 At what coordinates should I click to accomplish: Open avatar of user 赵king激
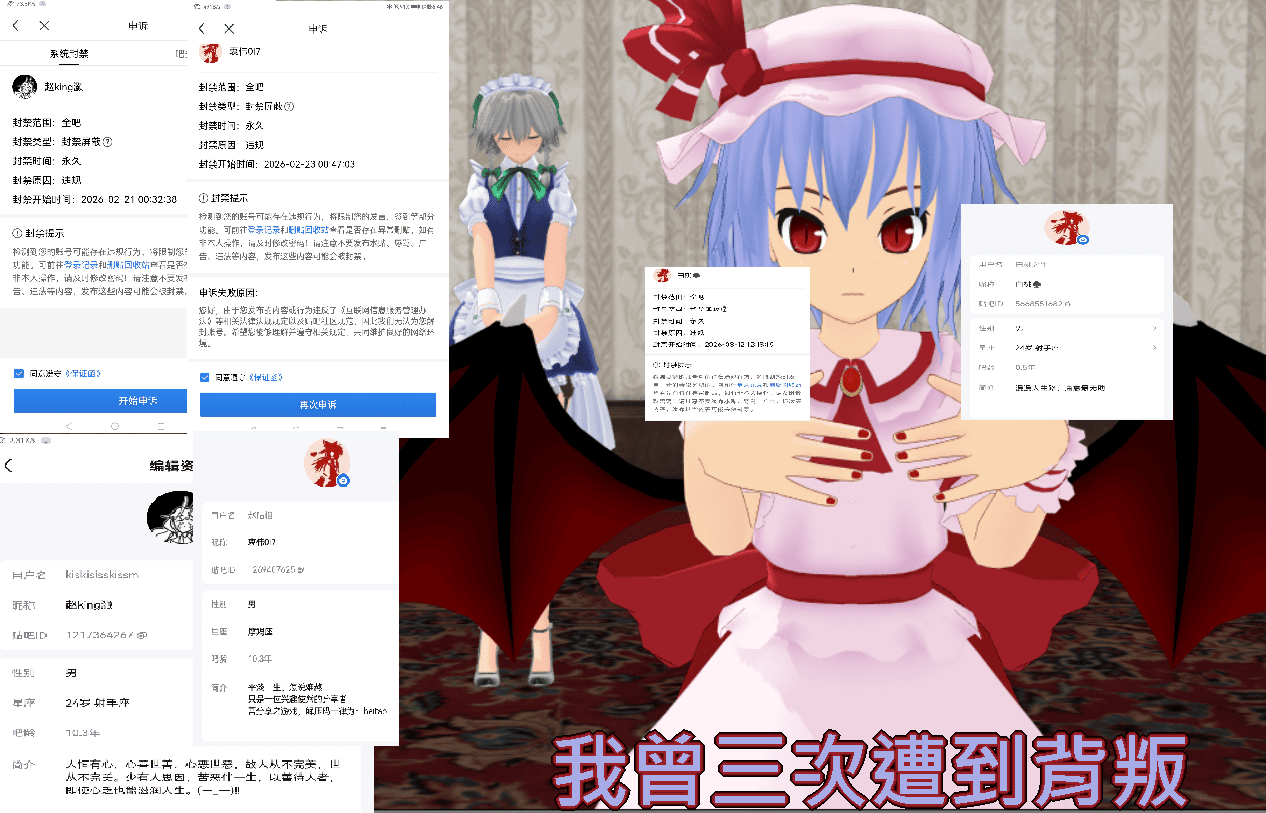25,87
